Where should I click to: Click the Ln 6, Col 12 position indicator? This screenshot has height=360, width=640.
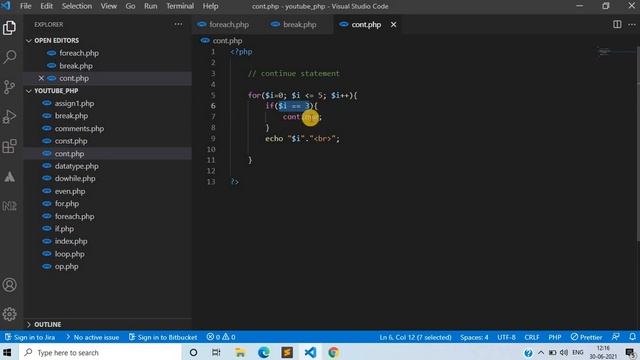pos(415,337)
